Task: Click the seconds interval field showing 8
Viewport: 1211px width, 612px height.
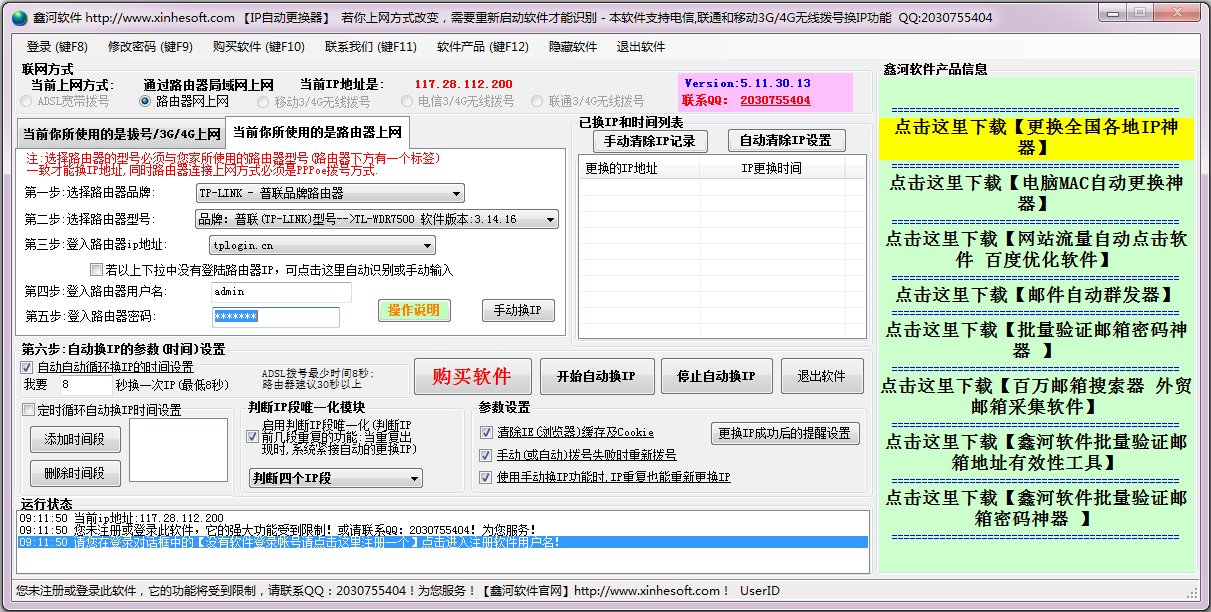Action: click(x=85, y=384)
